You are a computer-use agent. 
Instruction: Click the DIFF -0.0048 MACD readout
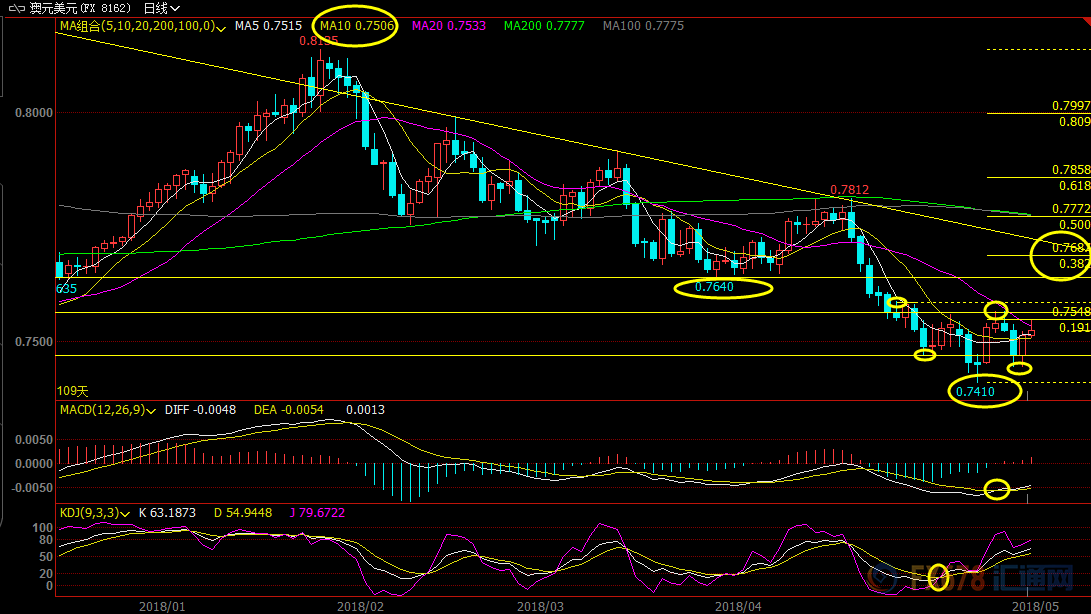pyautogui.click(x=202, y=410)
